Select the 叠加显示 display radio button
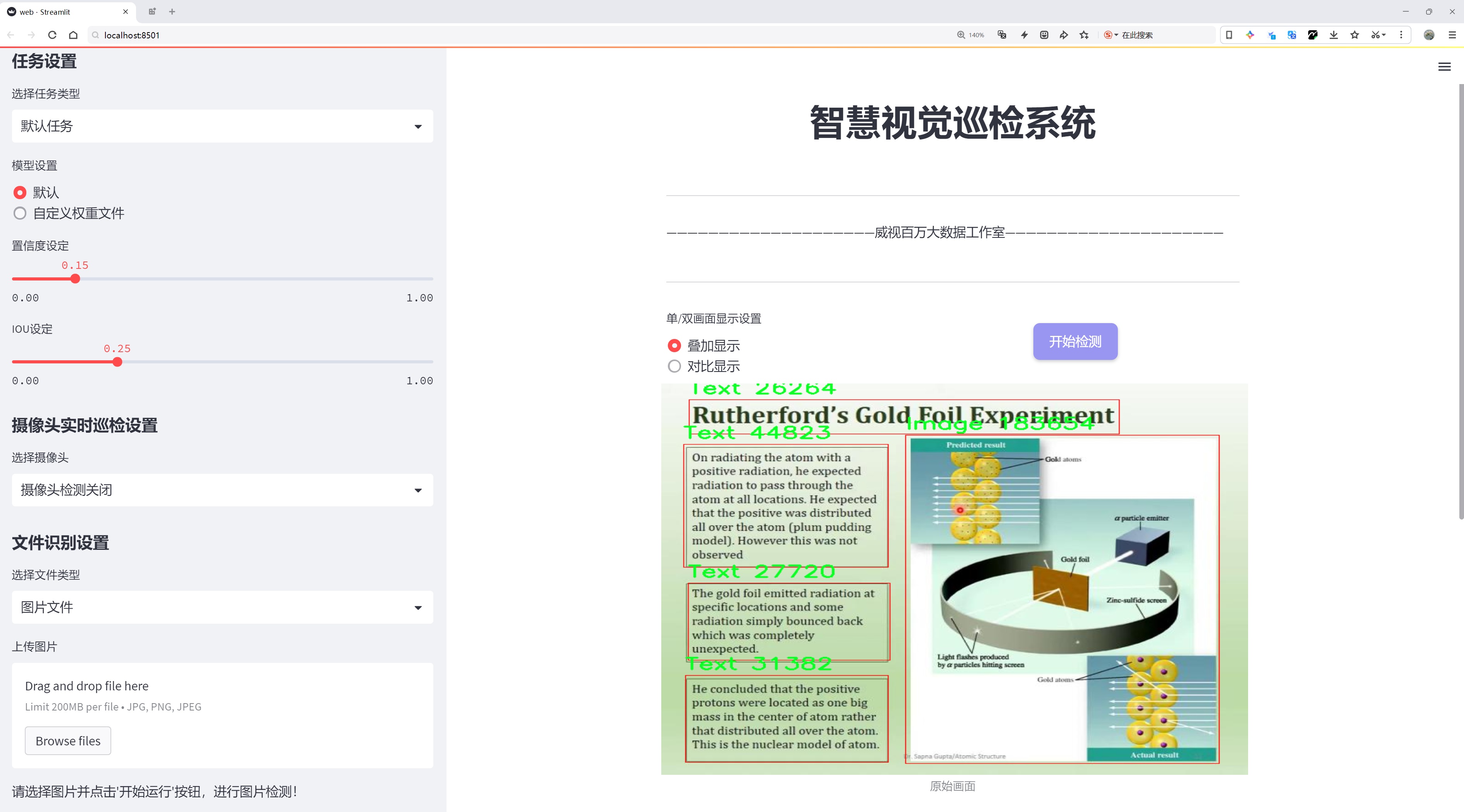Screen dimensions: 1464x812 click(674, 346)
